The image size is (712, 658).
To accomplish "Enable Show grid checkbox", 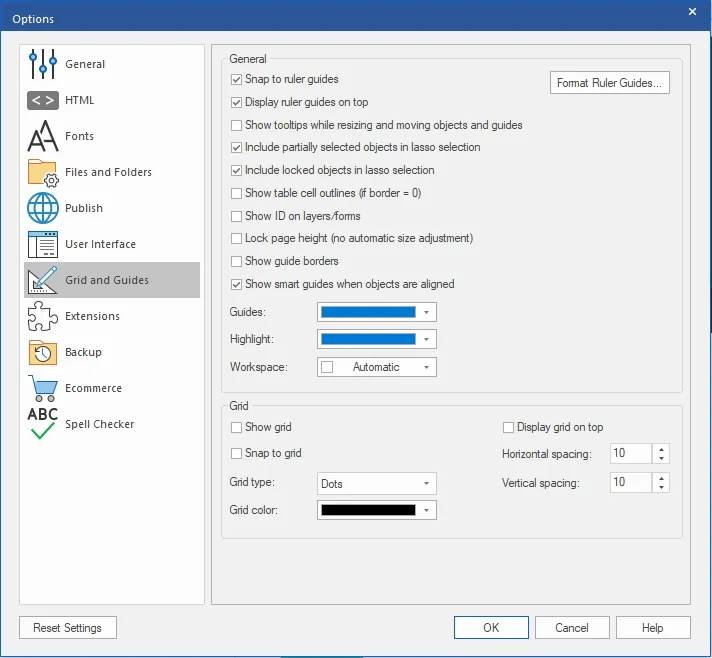I will click(236, 427).
